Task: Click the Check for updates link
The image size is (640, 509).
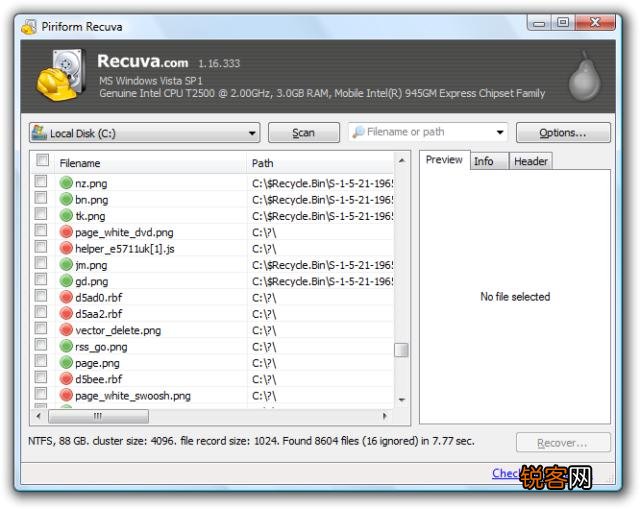Action: pyautogui.click(x=531, y=473)
